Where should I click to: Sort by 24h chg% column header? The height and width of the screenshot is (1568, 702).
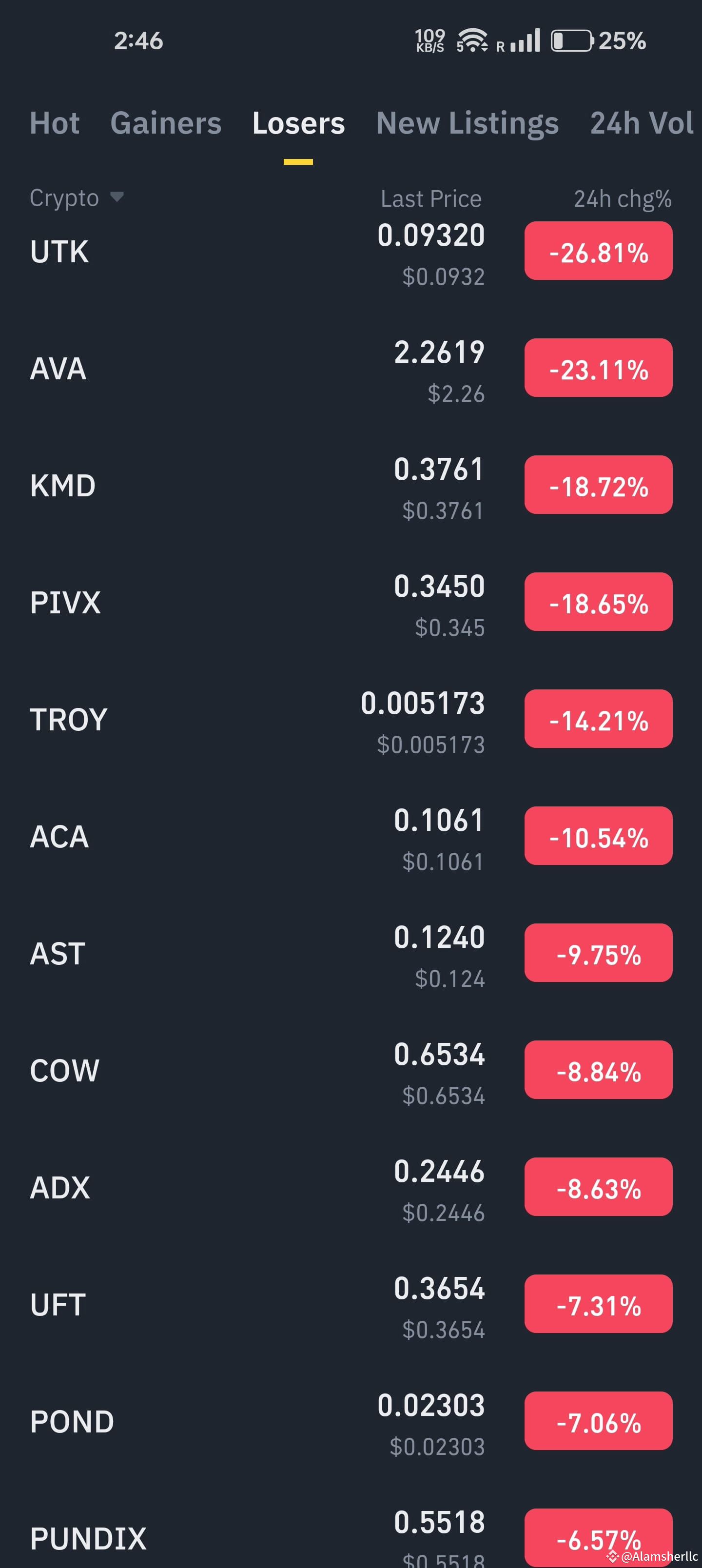[x=622, y=199]
